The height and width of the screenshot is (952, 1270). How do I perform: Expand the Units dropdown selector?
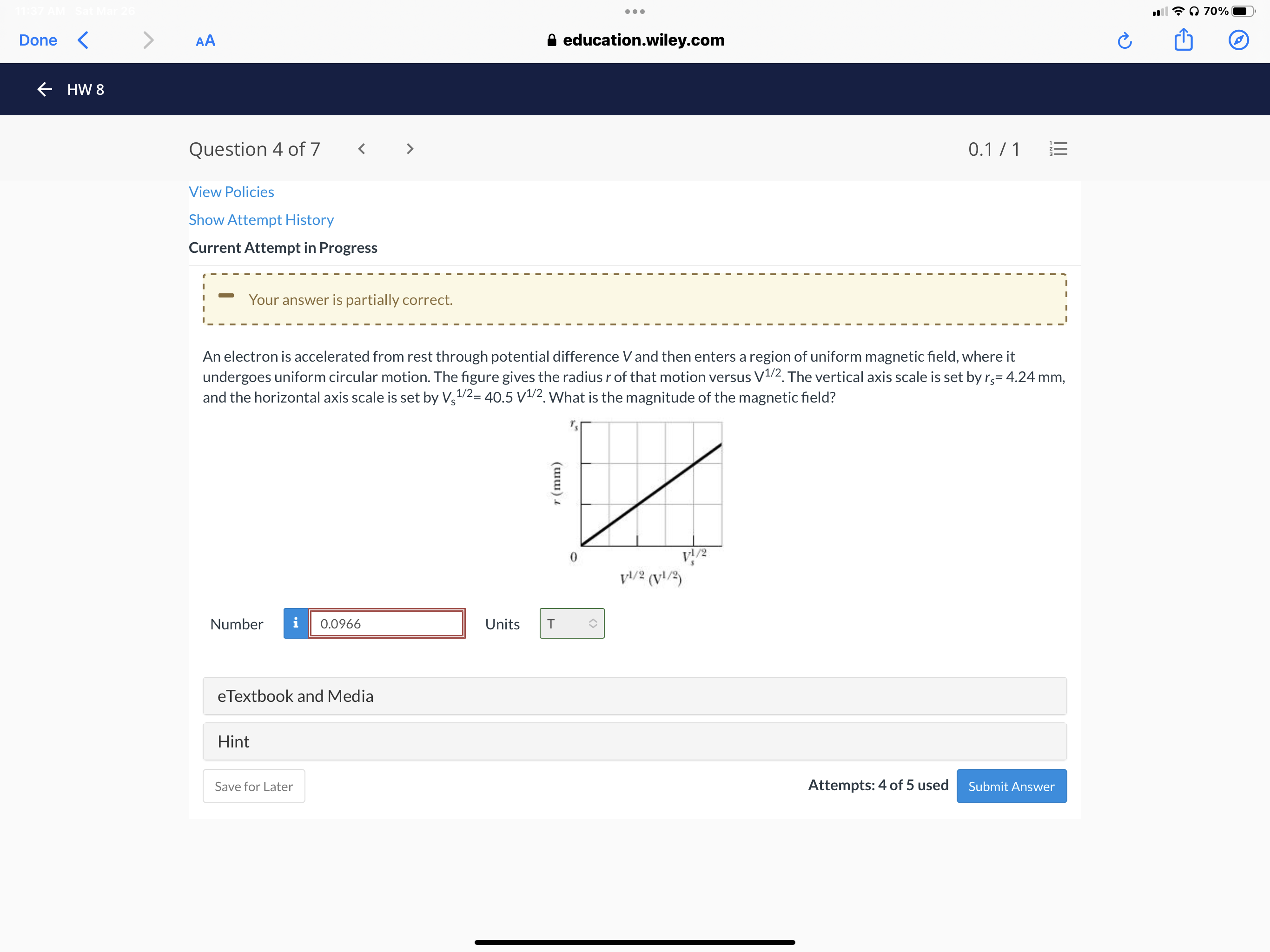click(x=571, y=624)
